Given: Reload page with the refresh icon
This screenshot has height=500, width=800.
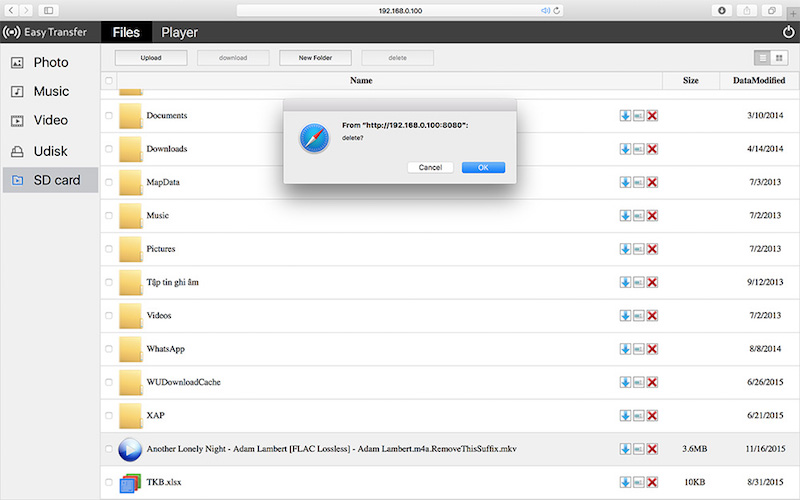Looking at the screenshot, I should 557,10.
